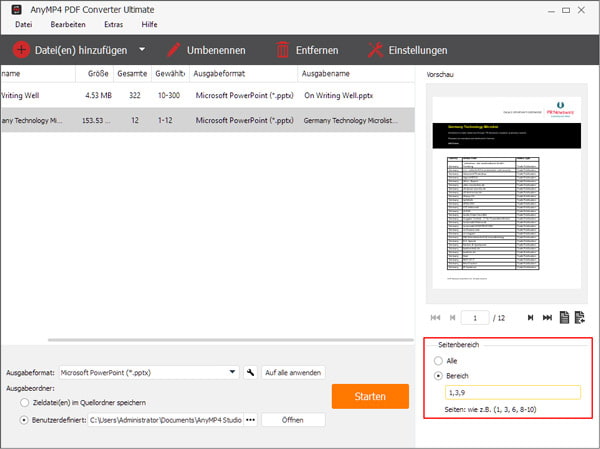Click the Umbenennen pencil icon
Viewport: 600px width, 449px height.
pyautogui.click(x=173, y=50)
